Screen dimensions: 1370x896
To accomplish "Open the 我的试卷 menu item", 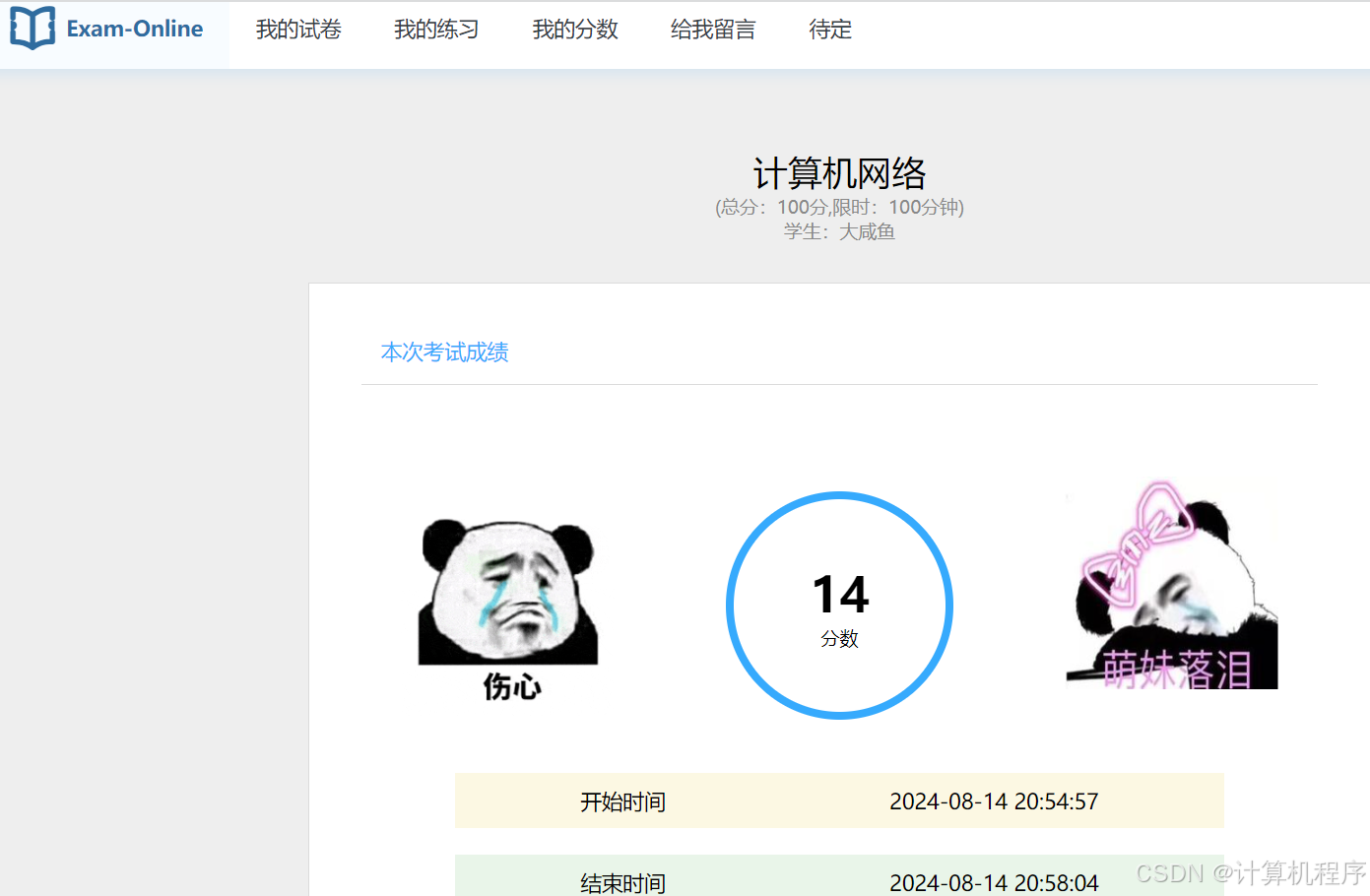I will [298, 30].
